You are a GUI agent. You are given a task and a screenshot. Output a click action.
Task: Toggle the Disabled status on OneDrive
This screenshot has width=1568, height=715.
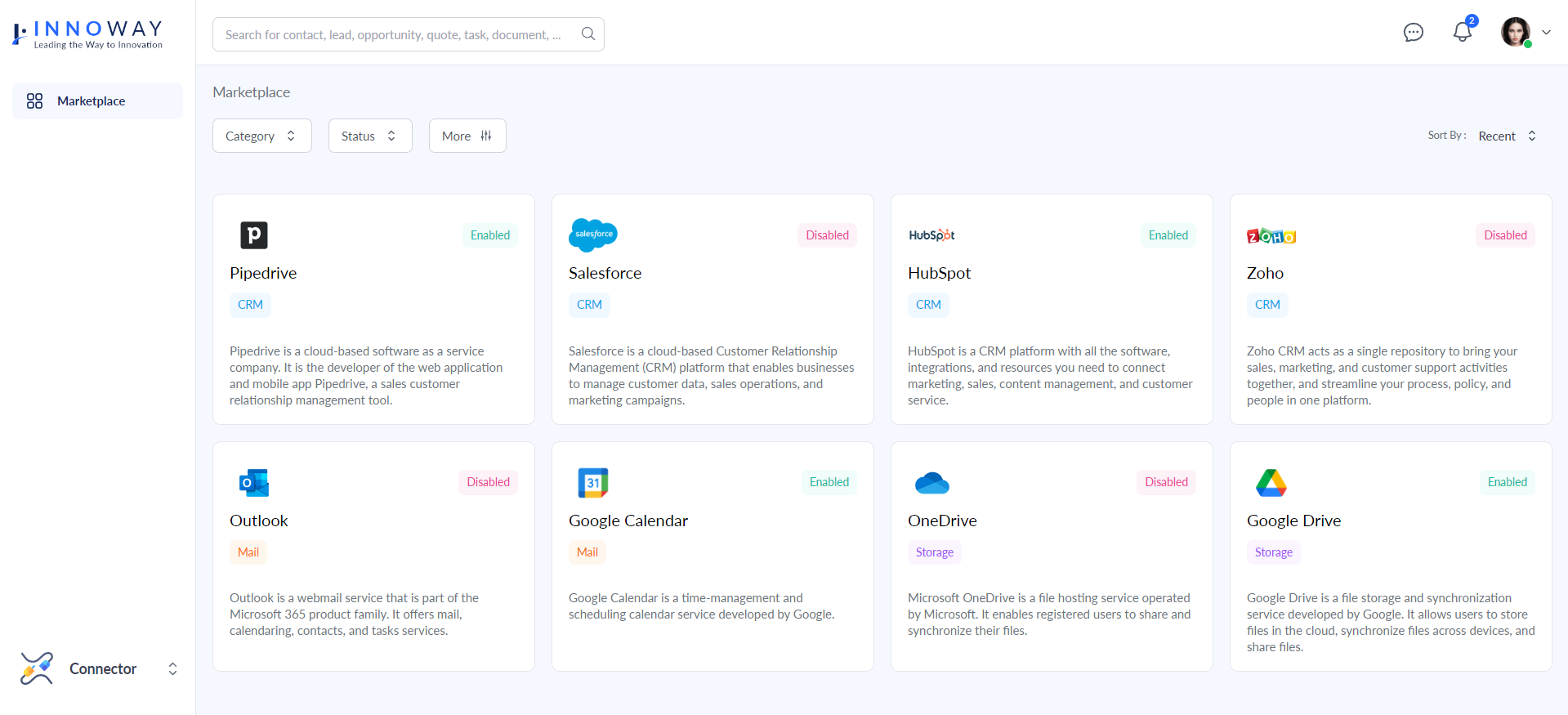click(x=1166, y=482)
